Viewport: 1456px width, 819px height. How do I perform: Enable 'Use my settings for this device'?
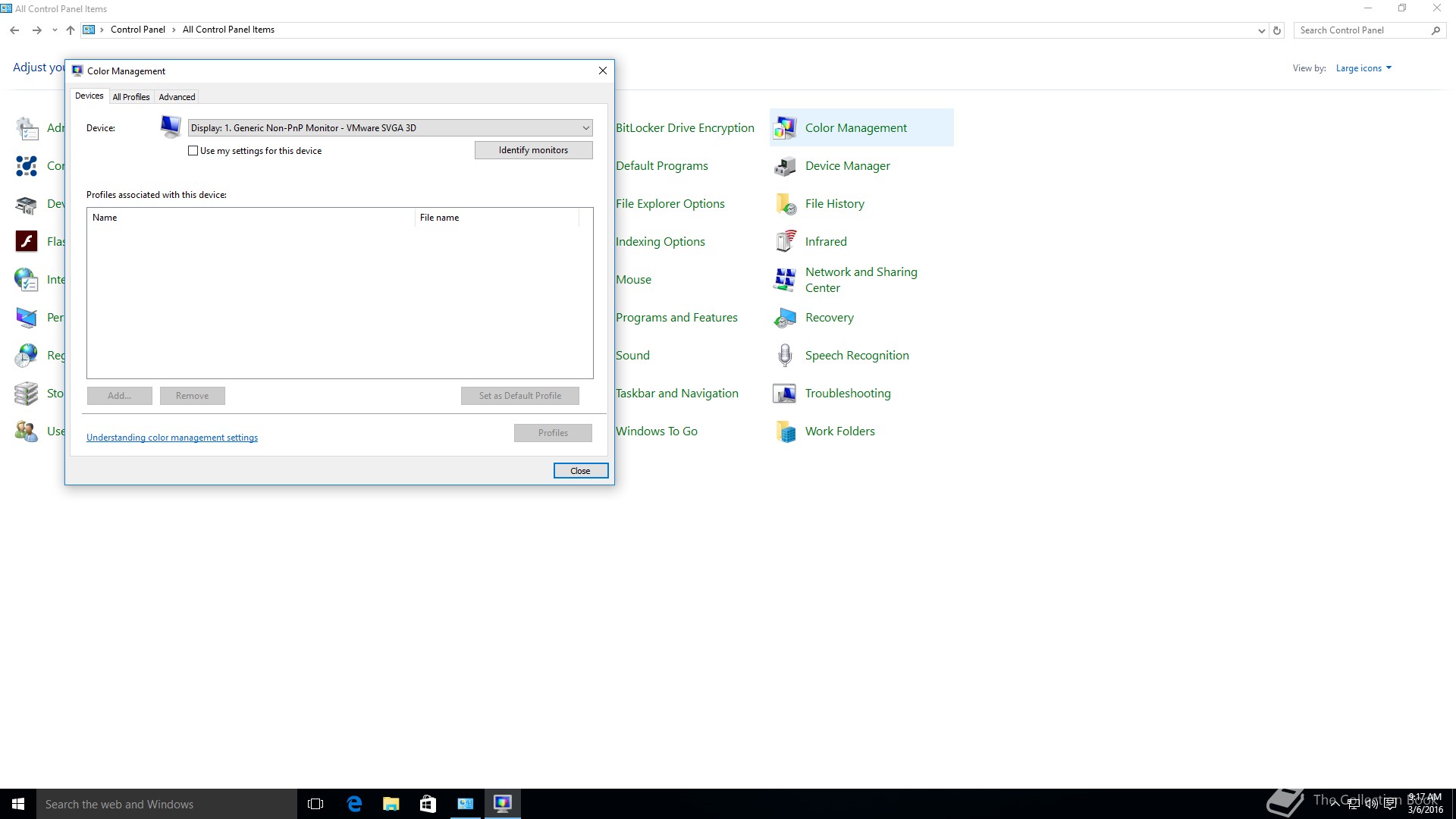pyautogui.click(x=193, y=150)
